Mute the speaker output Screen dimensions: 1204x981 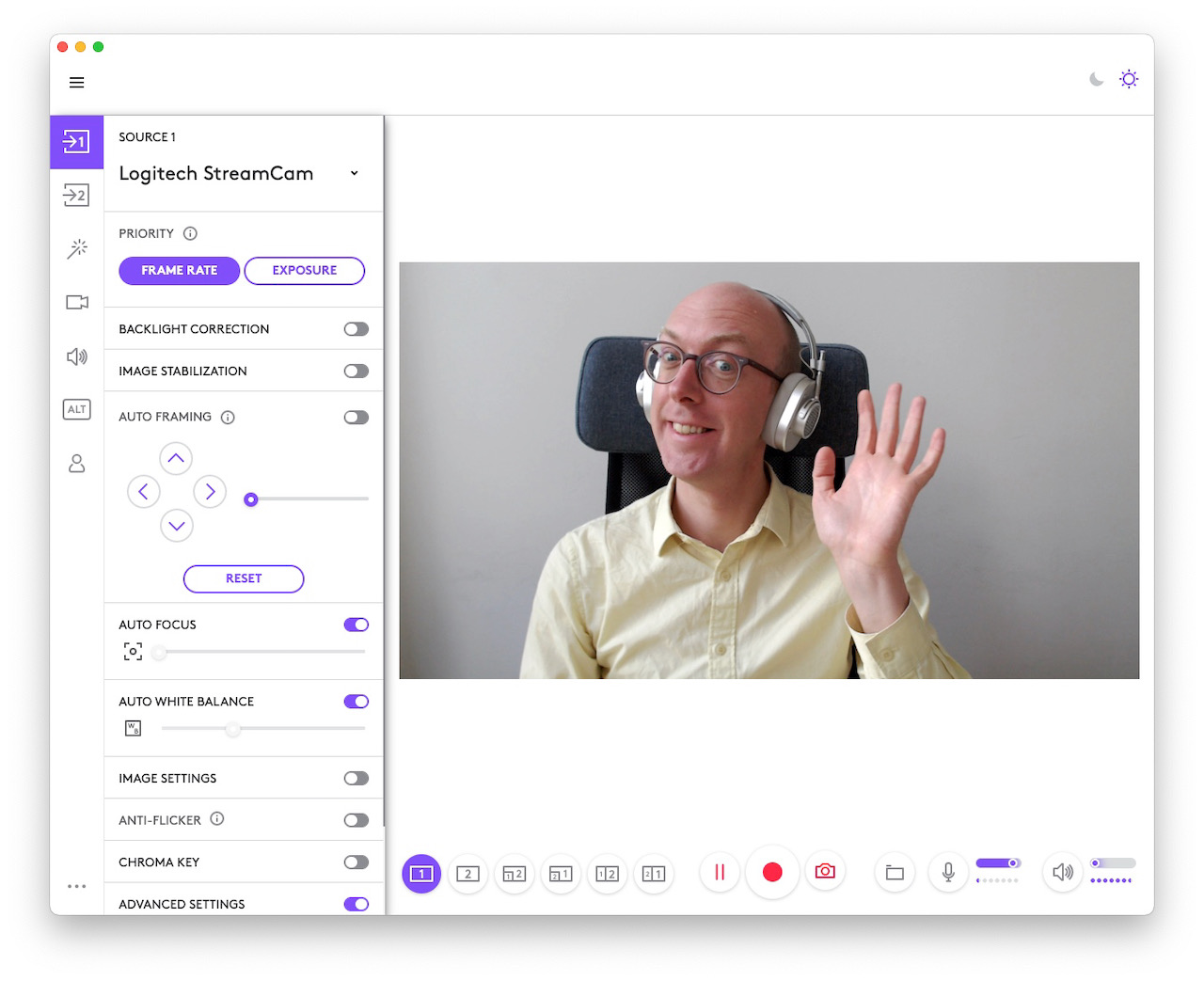[x=1063, y=874]
